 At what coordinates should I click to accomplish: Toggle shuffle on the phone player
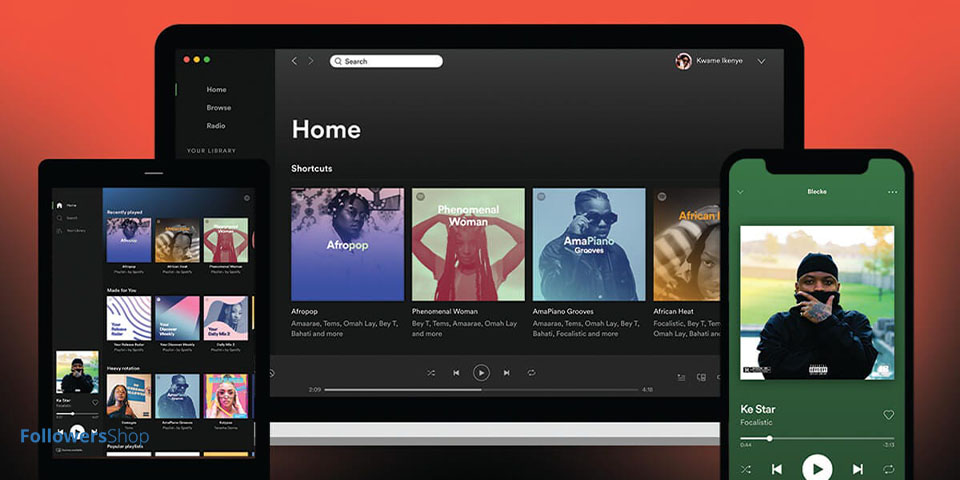(745, 469)
